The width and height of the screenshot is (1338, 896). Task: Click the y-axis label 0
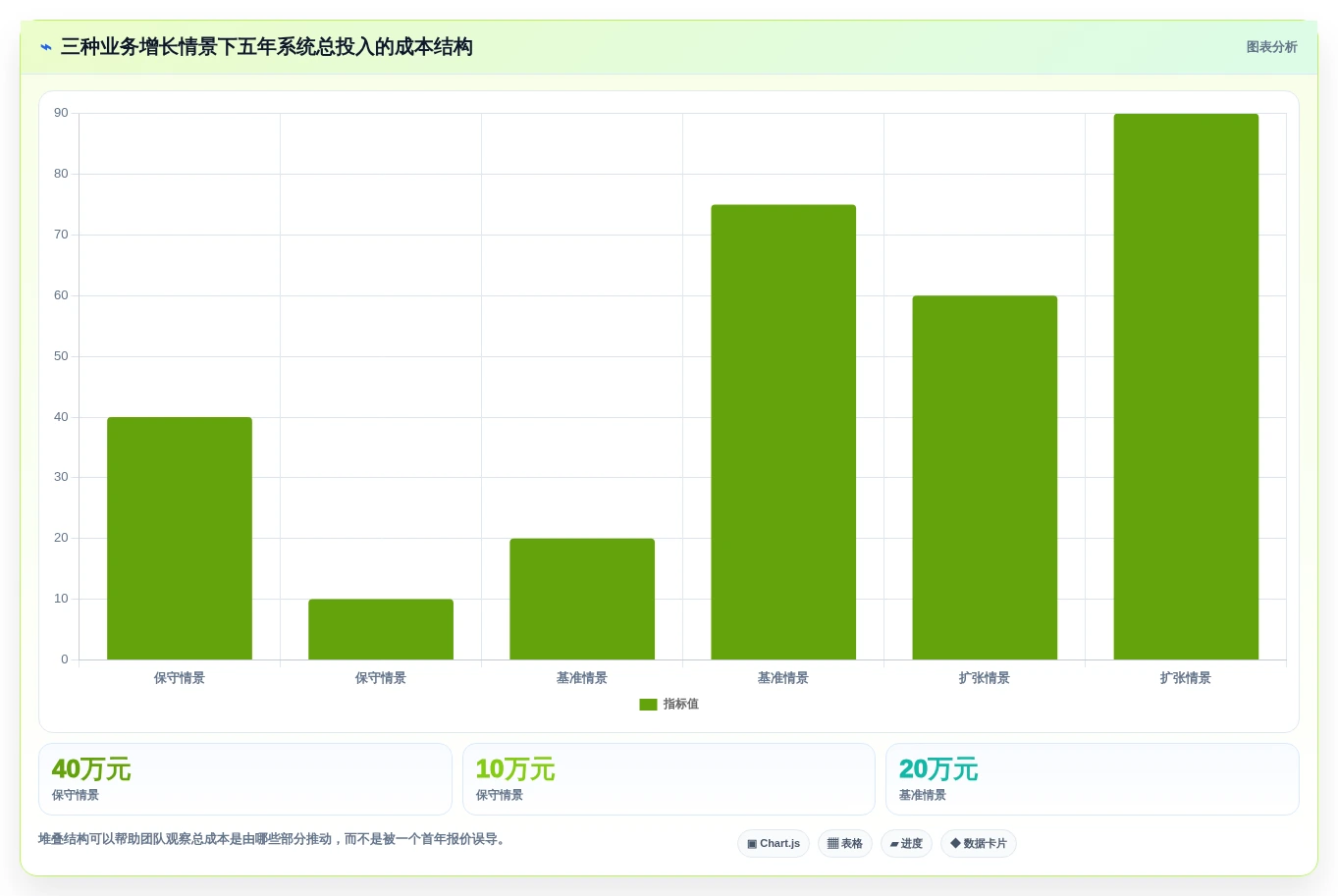coord(65,659)
